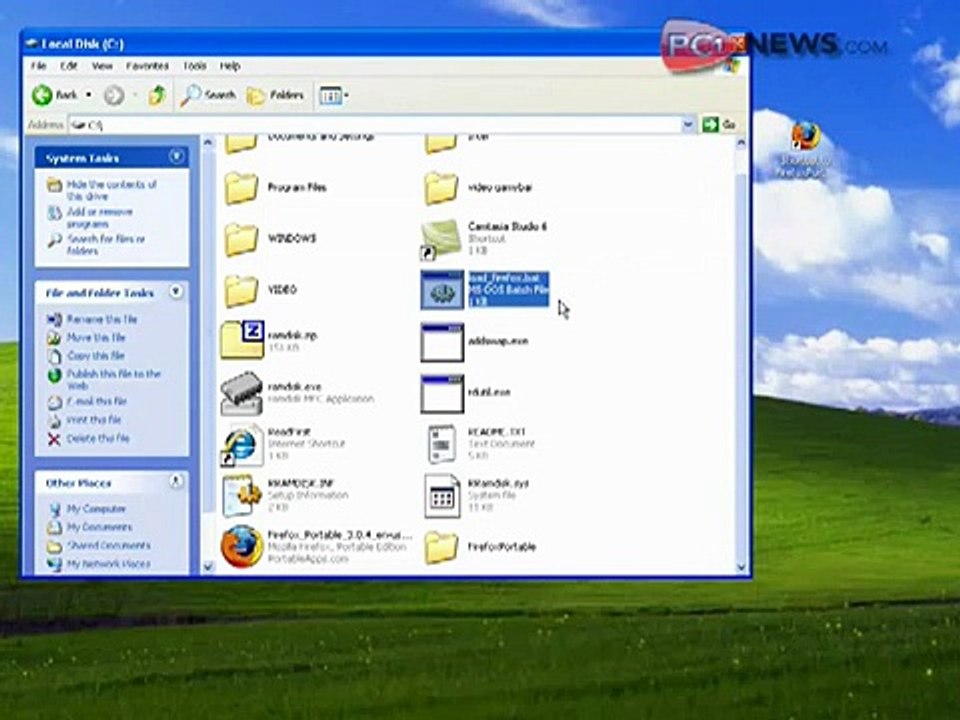Image resolution: width=960 pixels, height=720 pixels.
Task: Open the address bar dropdown arrow
Action: [x=688, y=125]
